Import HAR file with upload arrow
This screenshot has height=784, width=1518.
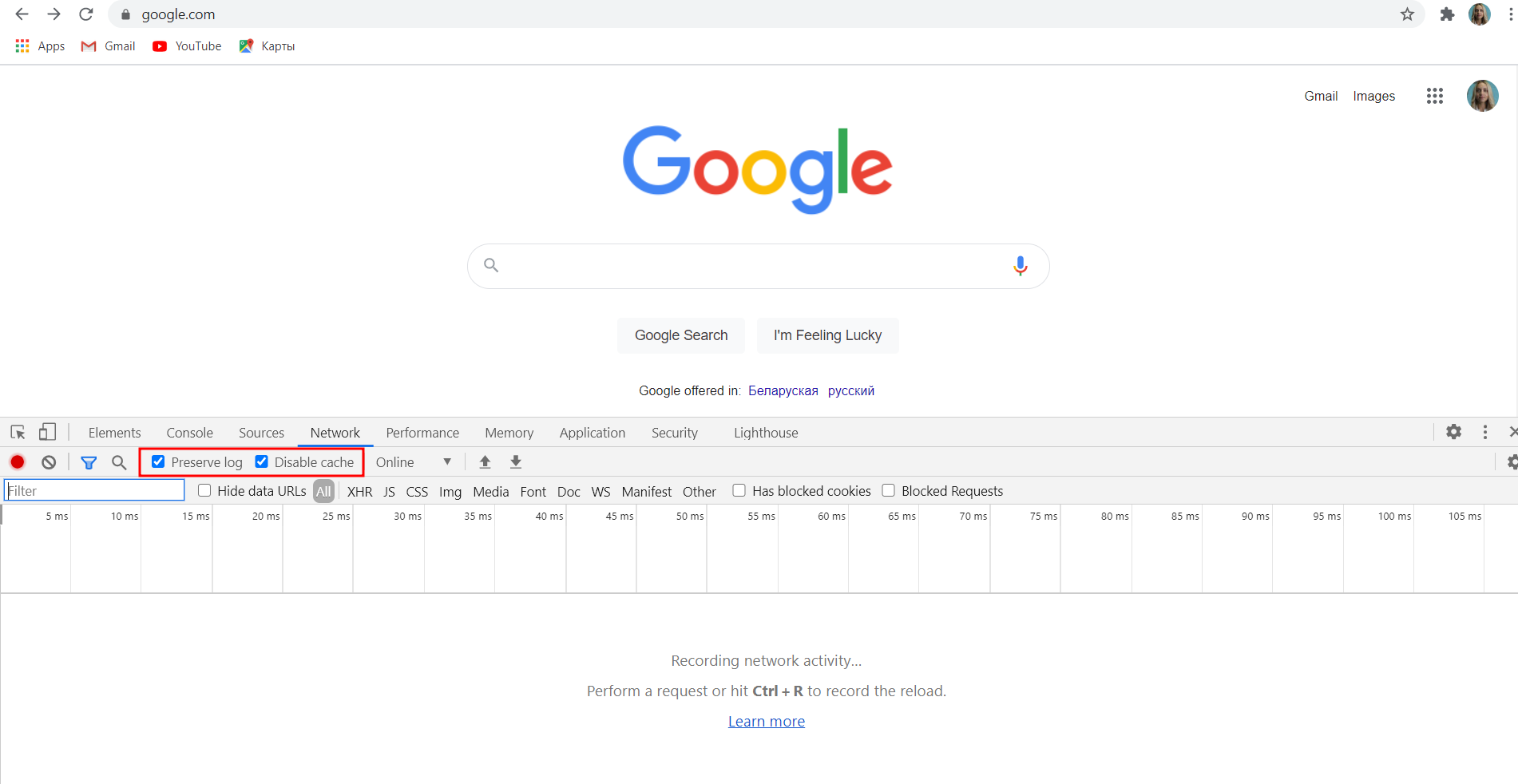pos(485,462)
